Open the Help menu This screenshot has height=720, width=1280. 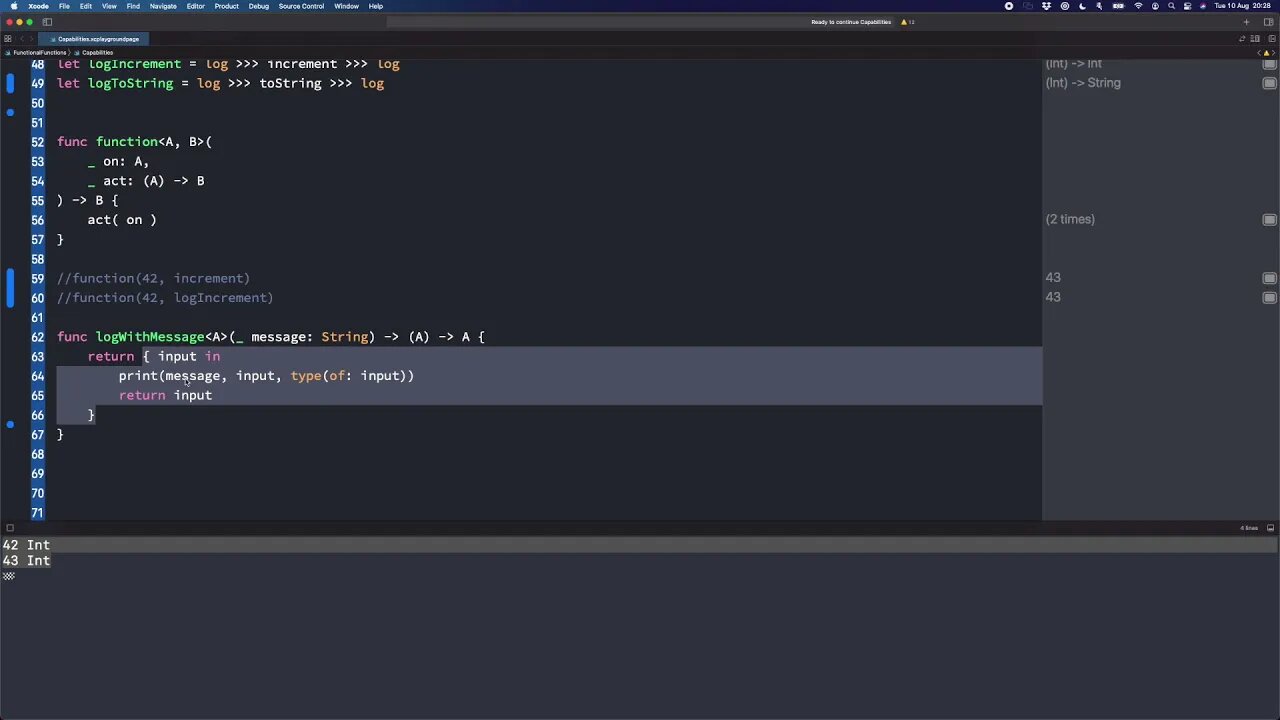click(x=376, y=6)
